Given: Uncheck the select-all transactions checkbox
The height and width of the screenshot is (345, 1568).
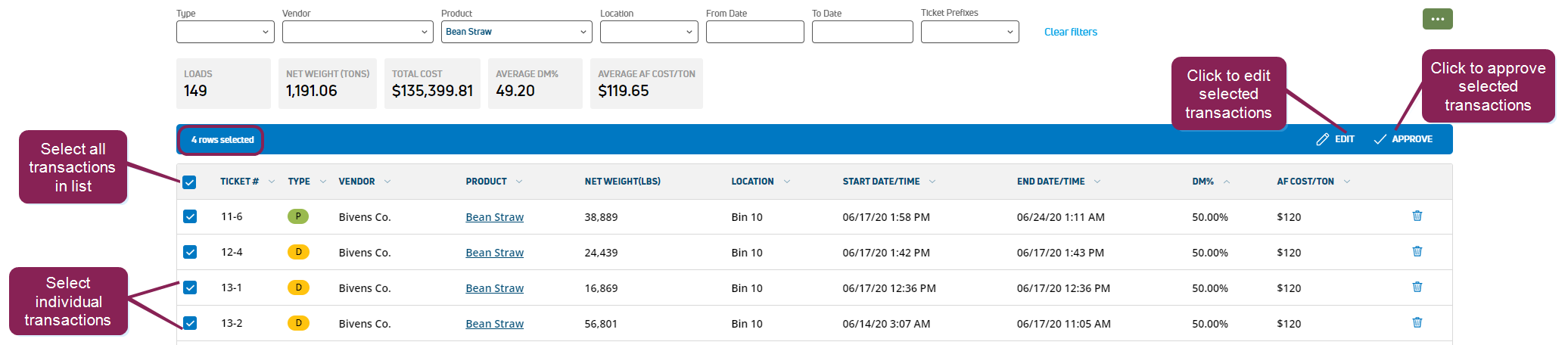Looking at the screenshot, I should click(x=189, y=182).
